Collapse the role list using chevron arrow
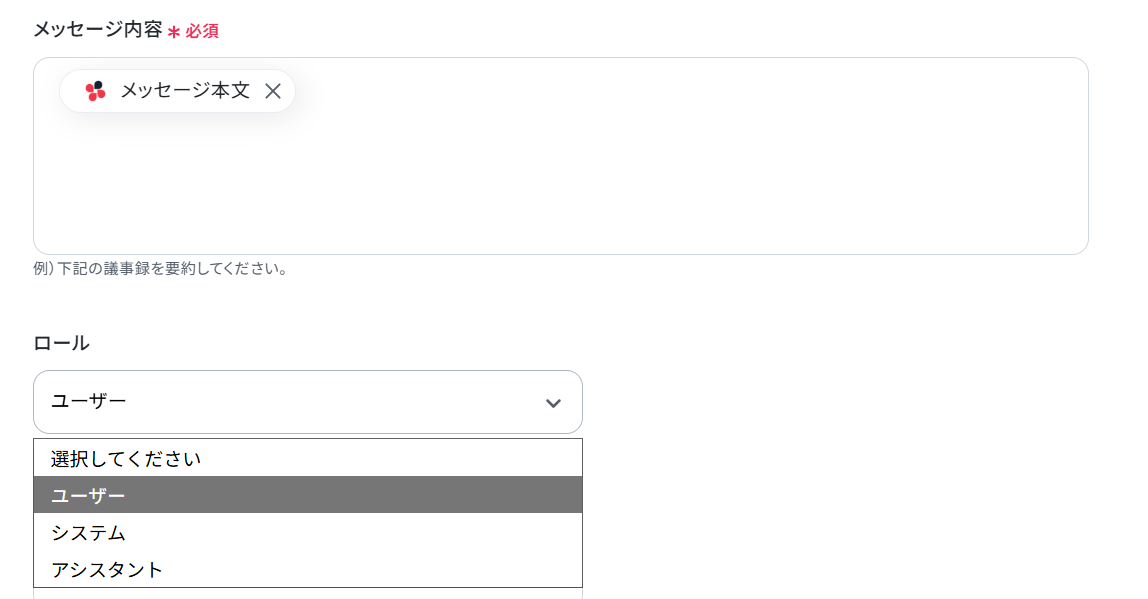Screen dimensions: 1148x599 [554, 403]
